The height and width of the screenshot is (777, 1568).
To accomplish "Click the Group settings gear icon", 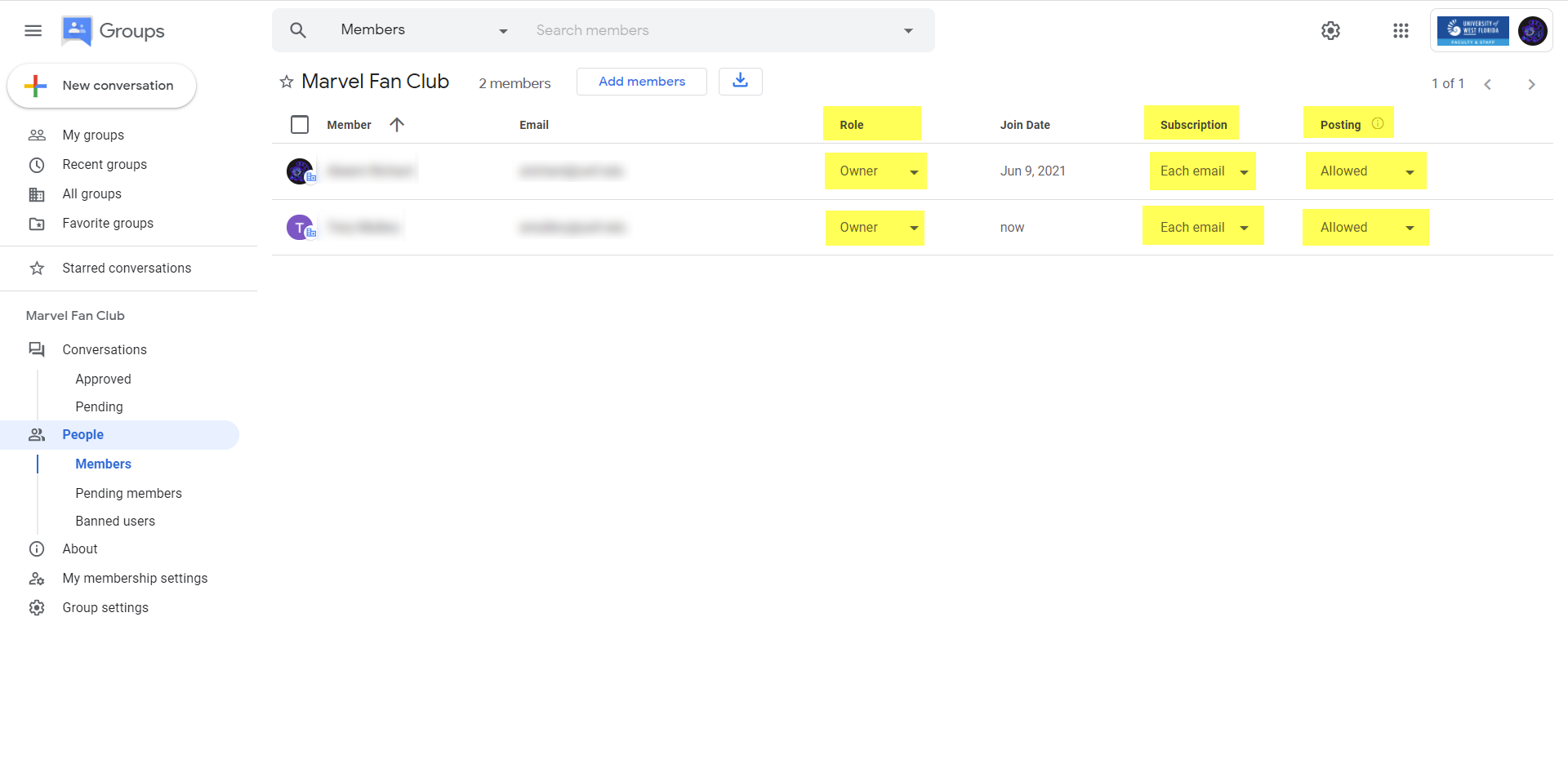I will 37,608.
